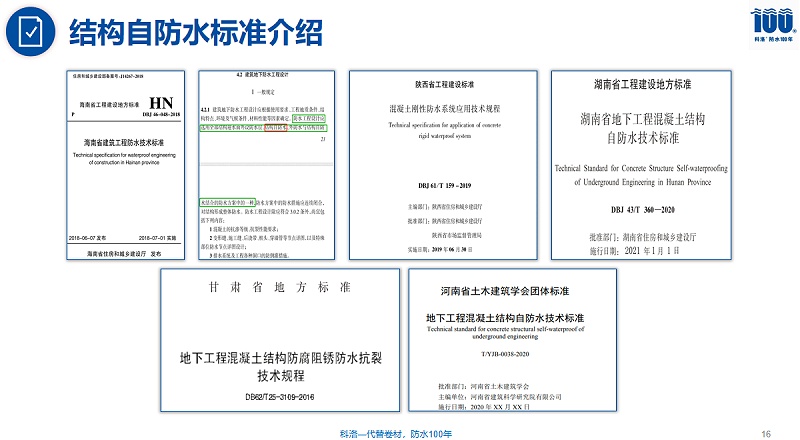Click the HN mark on Hainan cover
The height and width of the screenshot is (440, 800).
tap(161, 103)
